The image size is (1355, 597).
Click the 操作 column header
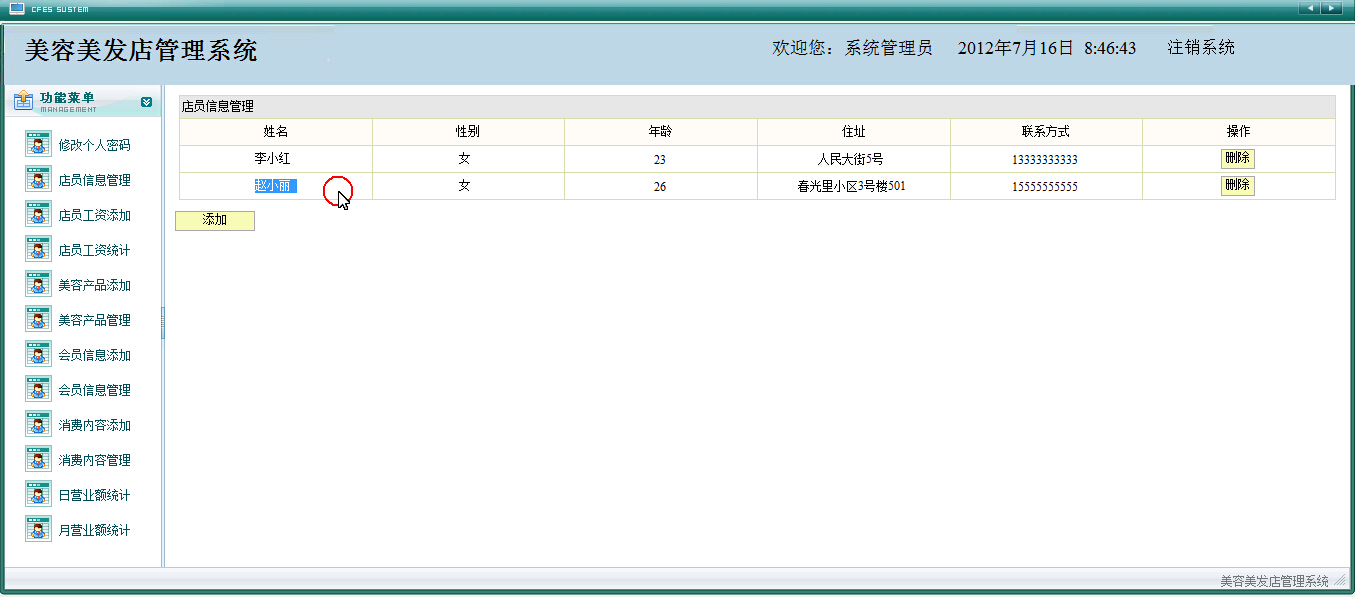tap(1239, 132)
